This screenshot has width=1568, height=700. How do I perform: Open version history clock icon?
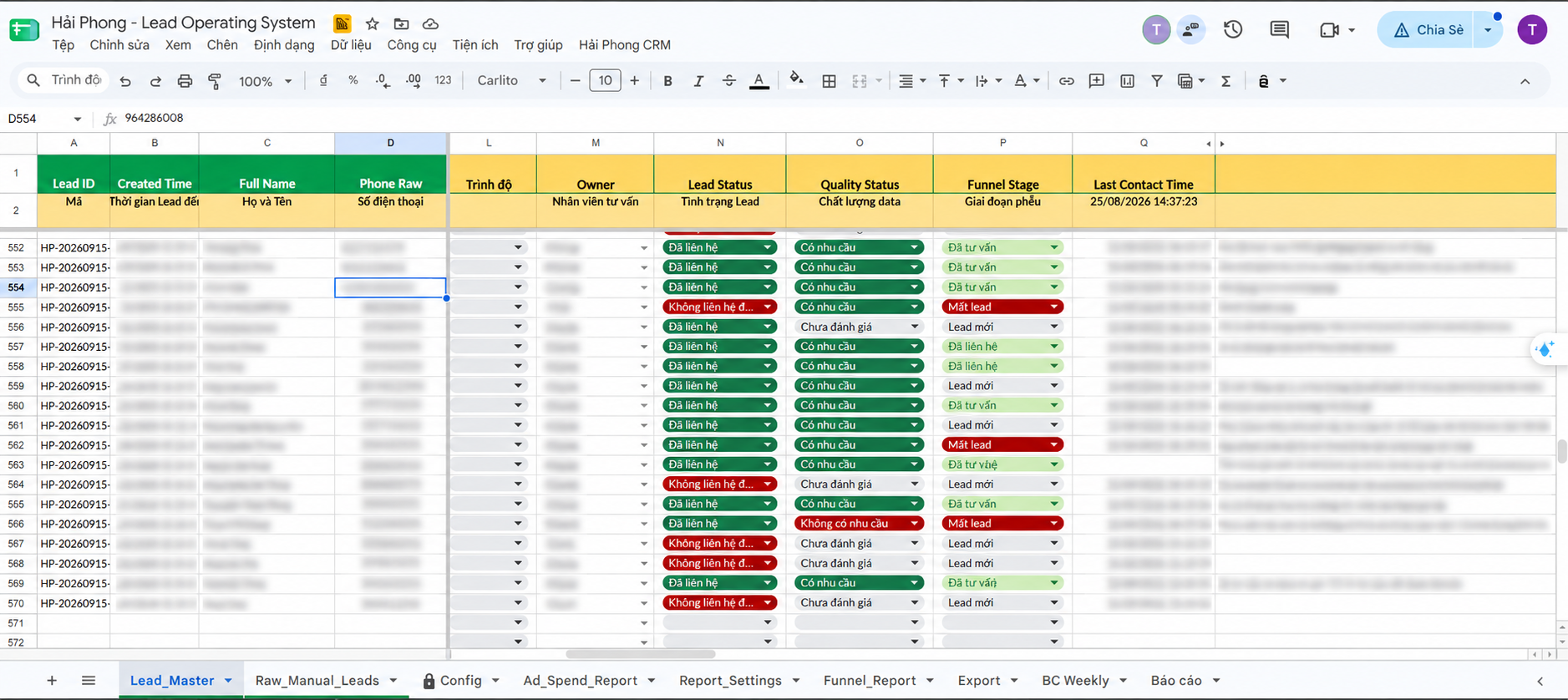1233,30
